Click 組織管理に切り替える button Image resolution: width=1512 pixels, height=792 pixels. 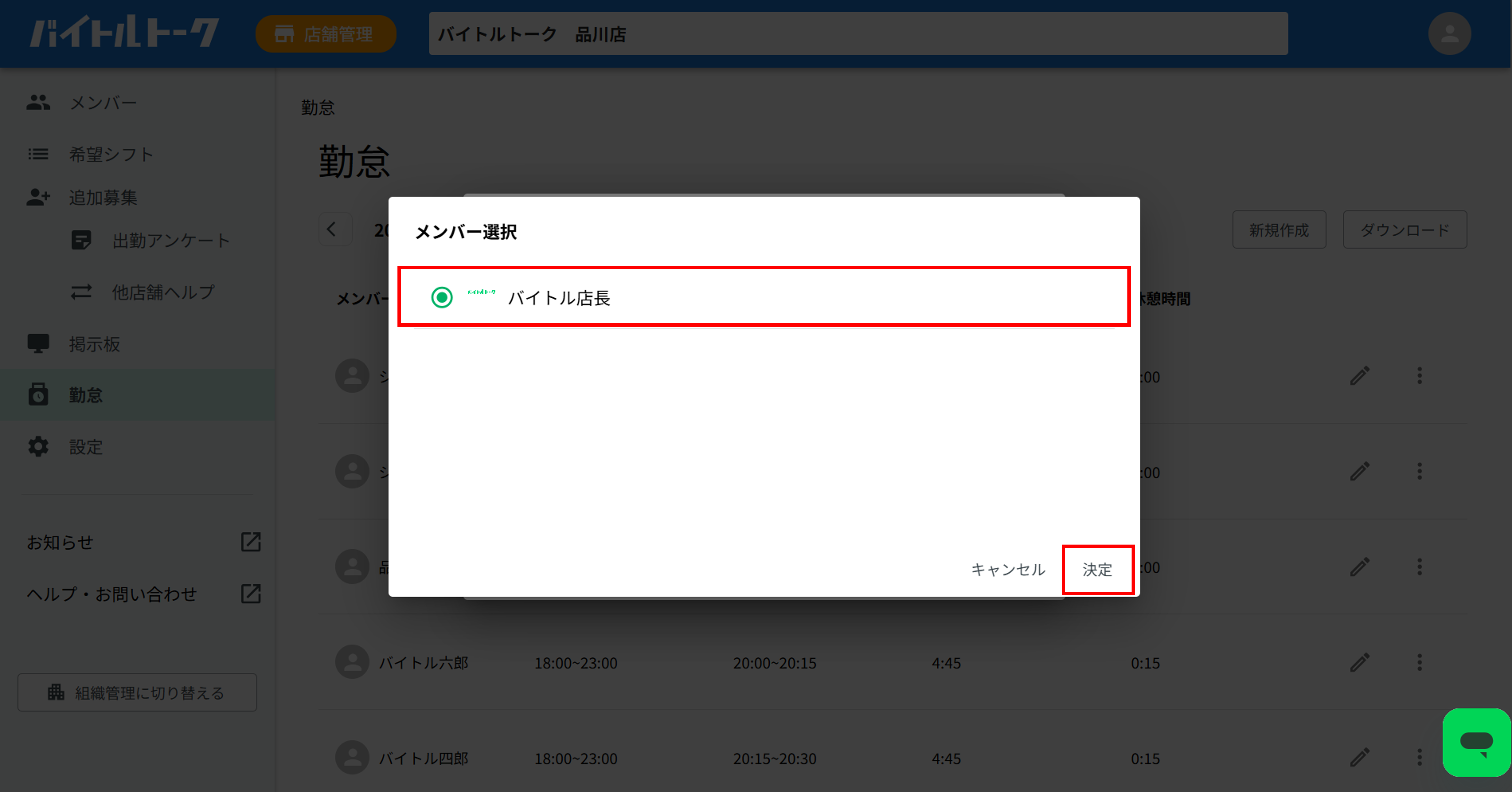tap(137, 692)
